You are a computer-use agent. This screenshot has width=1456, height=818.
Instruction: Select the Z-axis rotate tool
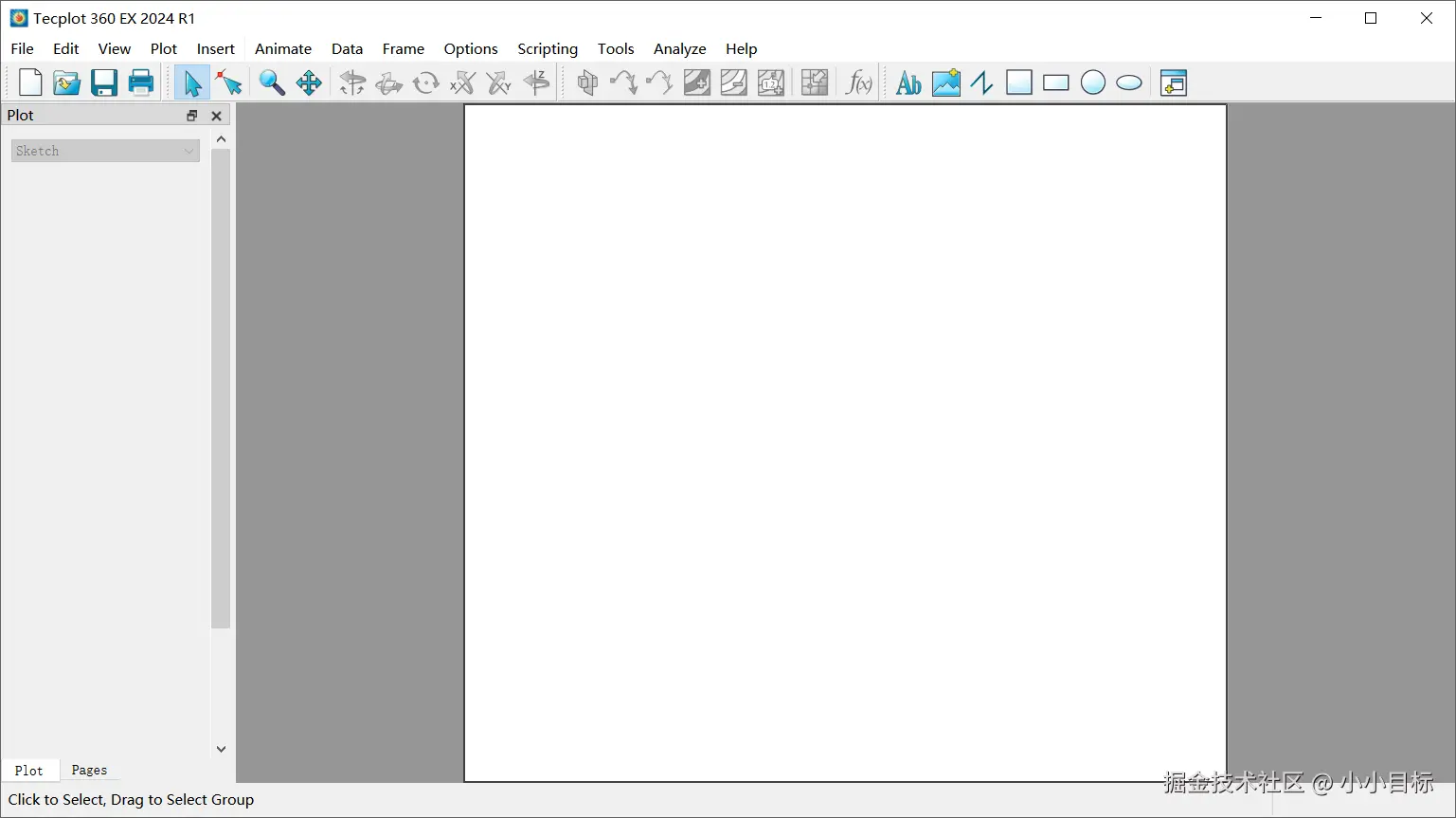pos(536,83)
